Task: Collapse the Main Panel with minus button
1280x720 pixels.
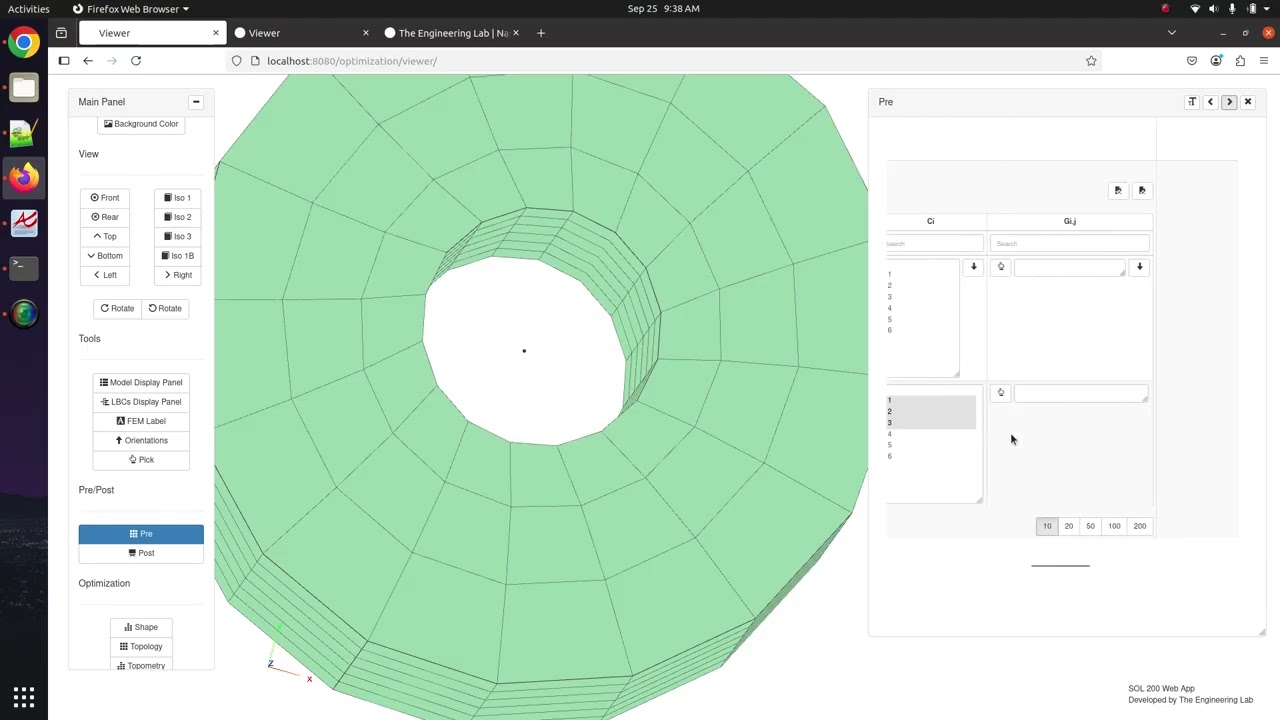Action: coord(196,102)
